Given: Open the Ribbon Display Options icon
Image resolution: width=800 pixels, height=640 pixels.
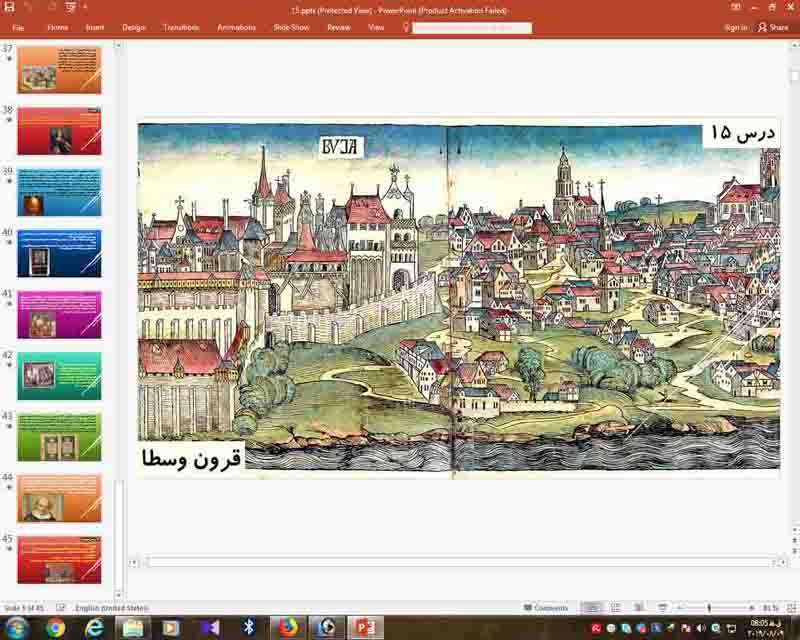Looking at the screenshot, I should pos(735,8).
